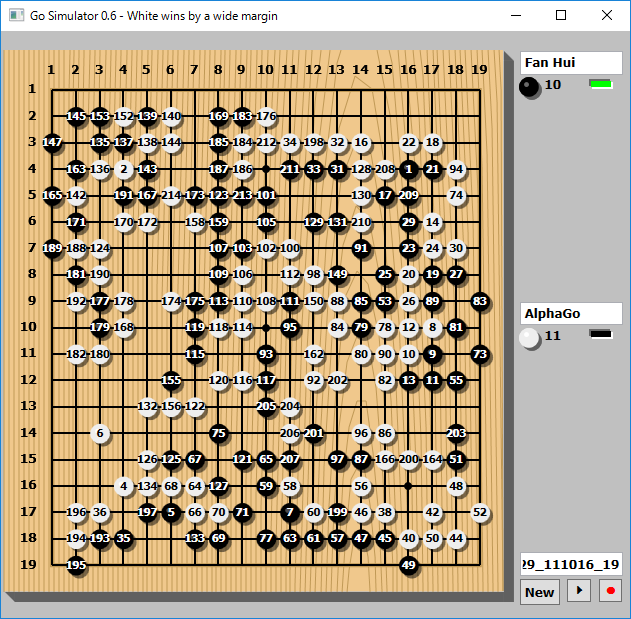Viewport: 631px width, 619px height.
Task: Click black stone numbered 1
Action: (x=408, y=169)
